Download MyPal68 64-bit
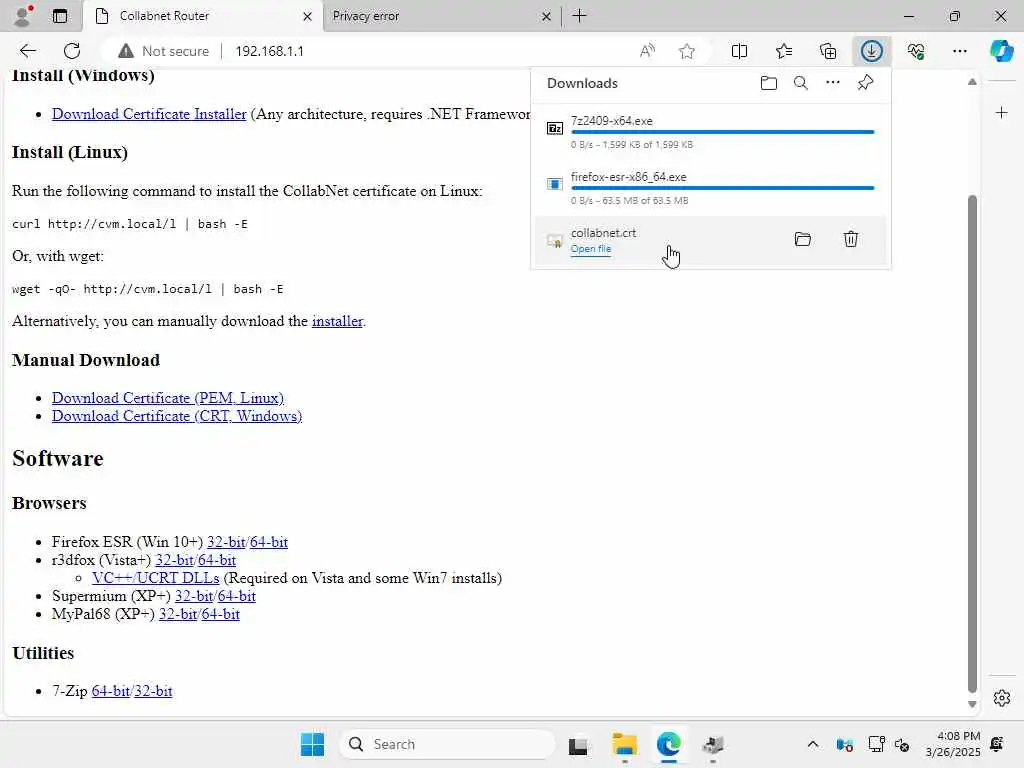This screenshot has height=768, width=1024. point(221,614)
